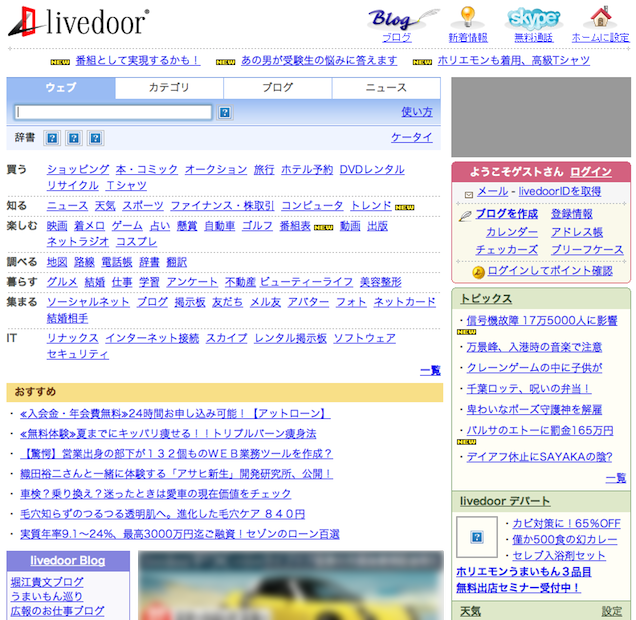The image size is (636, 620).
Task: Open the チェッカーズ link
Action: tap(507, 250)
